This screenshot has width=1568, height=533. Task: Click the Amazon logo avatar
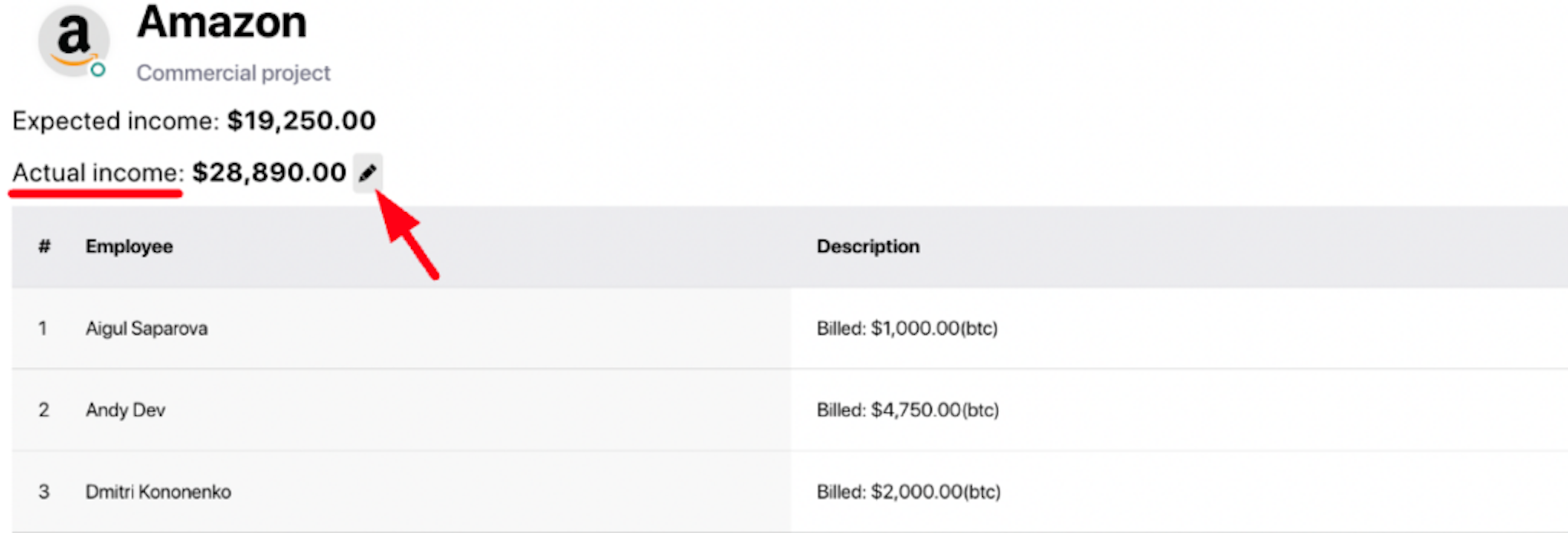(x=73, y=41)
